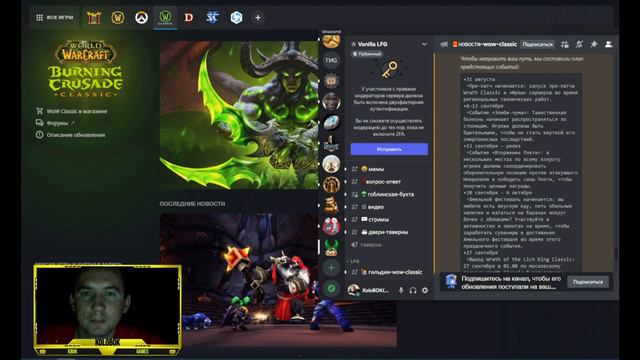Open the server with green horned helmet icon
This screenshot has height=360, width=640.
[331, 247]
